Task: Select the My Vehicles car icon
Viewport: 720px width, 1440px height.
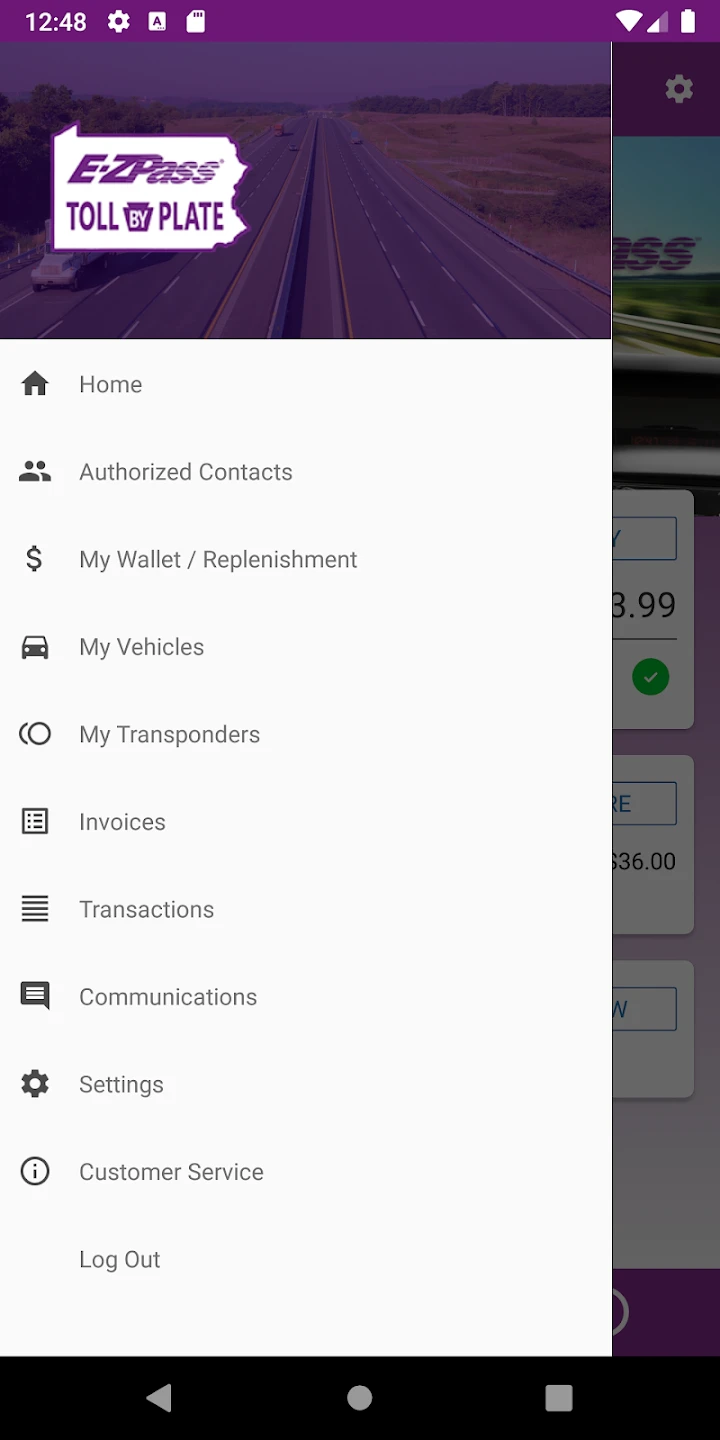Action: pyautogui.click(x=35, y=647)
